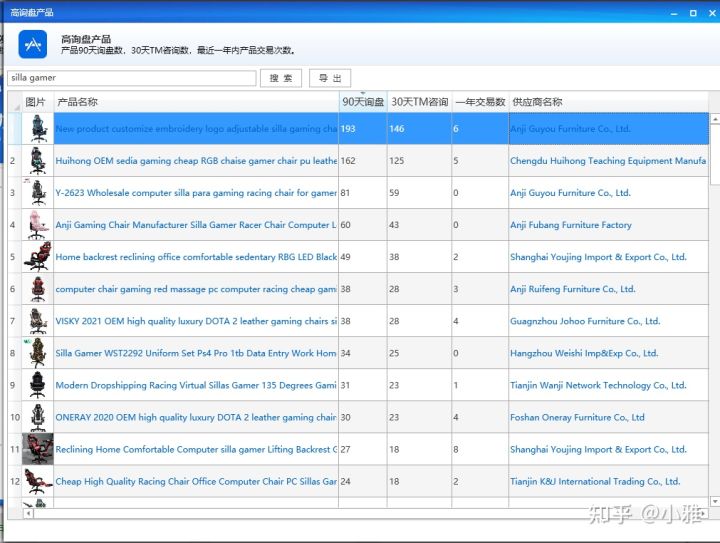Click vertical scrollbar up arrow
Viewport: 720px width, 543px height.
coord(715,118)
